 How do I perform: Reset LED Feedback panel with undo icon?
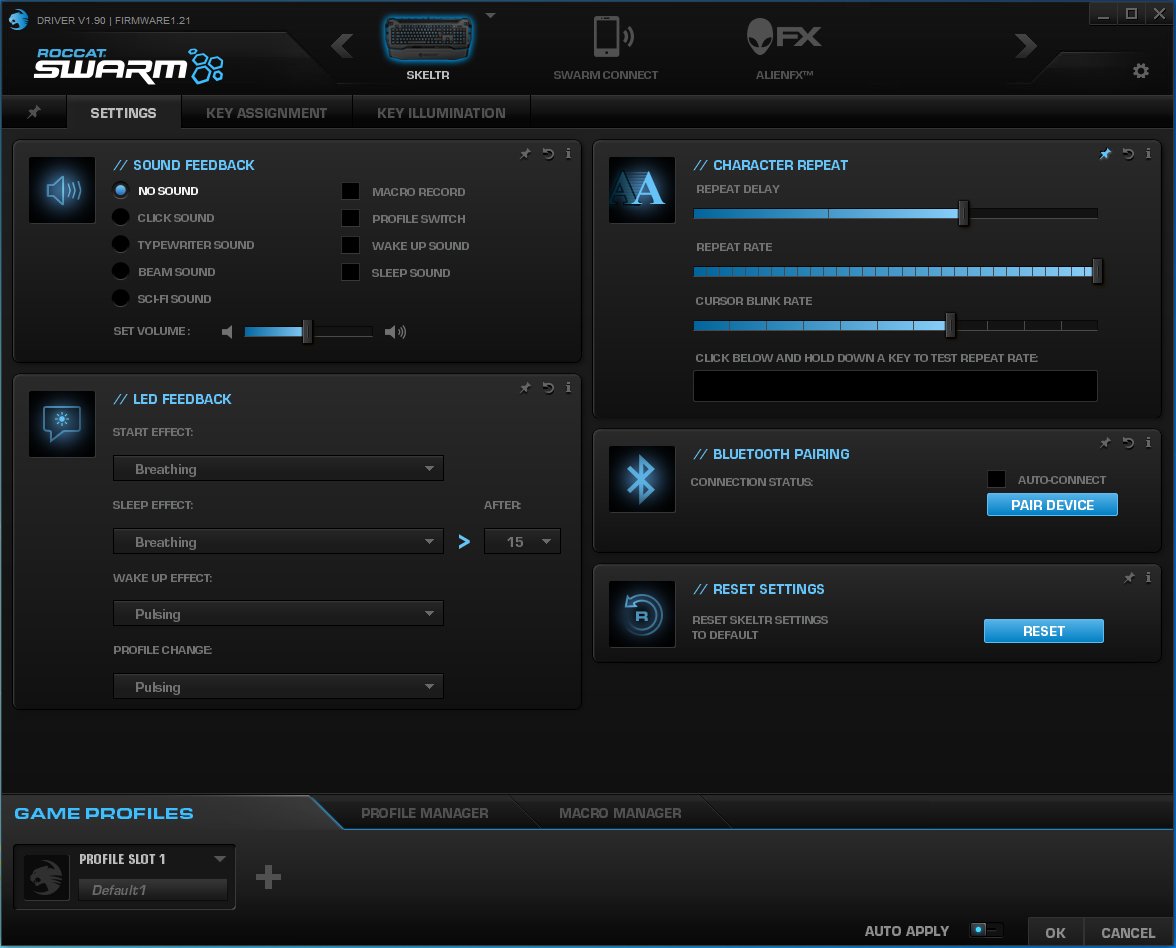[x=547, y=388]
